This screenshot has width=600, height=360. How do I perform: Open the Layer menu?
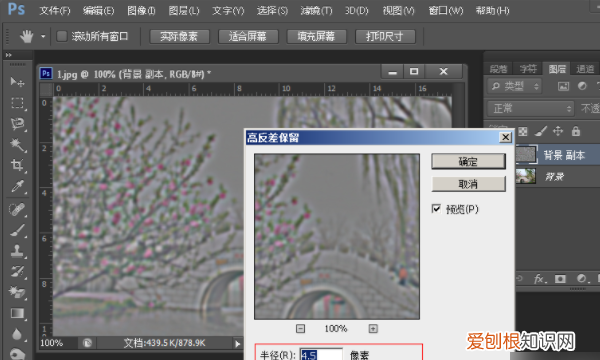(x=184, y=10)
